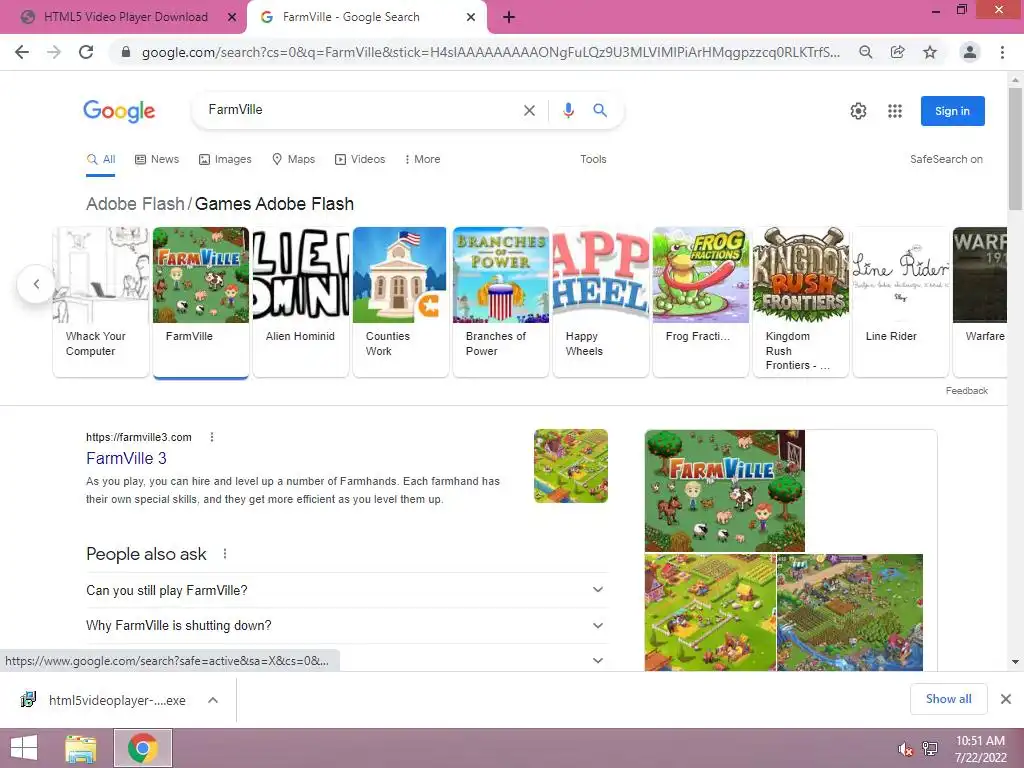Select the All results tab
1024x768 pixels.
click(x=101, y=159)
